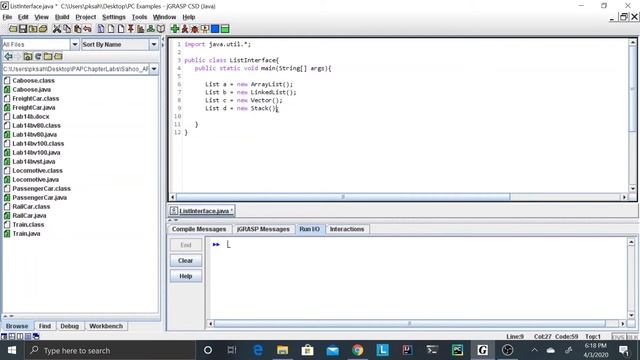Open the File menu
Viewport: 640px width, 360px height.
[7, 17]
